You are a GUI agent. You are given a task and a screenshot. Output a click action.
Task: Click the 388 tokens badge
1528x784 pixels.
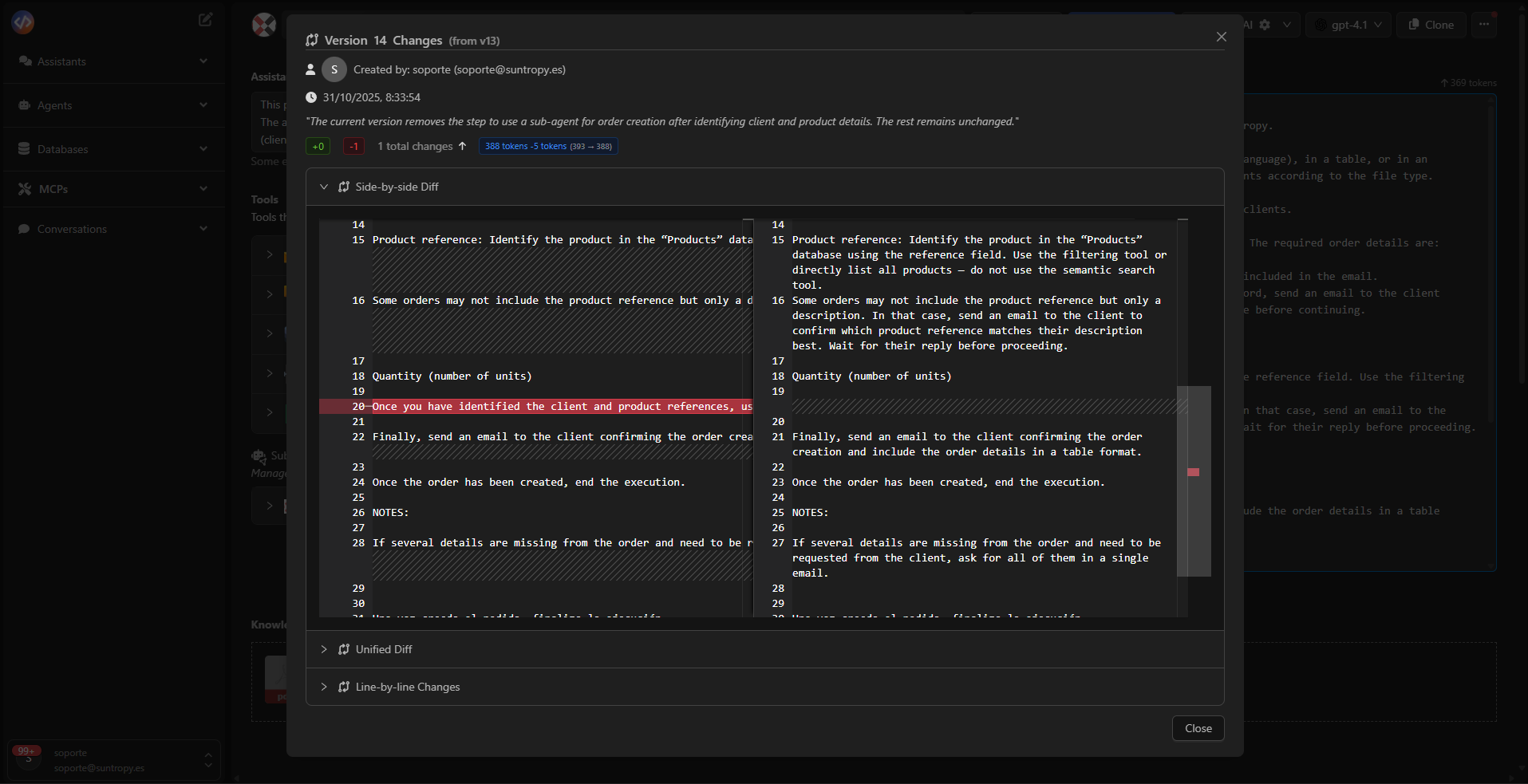coord(548,146)
